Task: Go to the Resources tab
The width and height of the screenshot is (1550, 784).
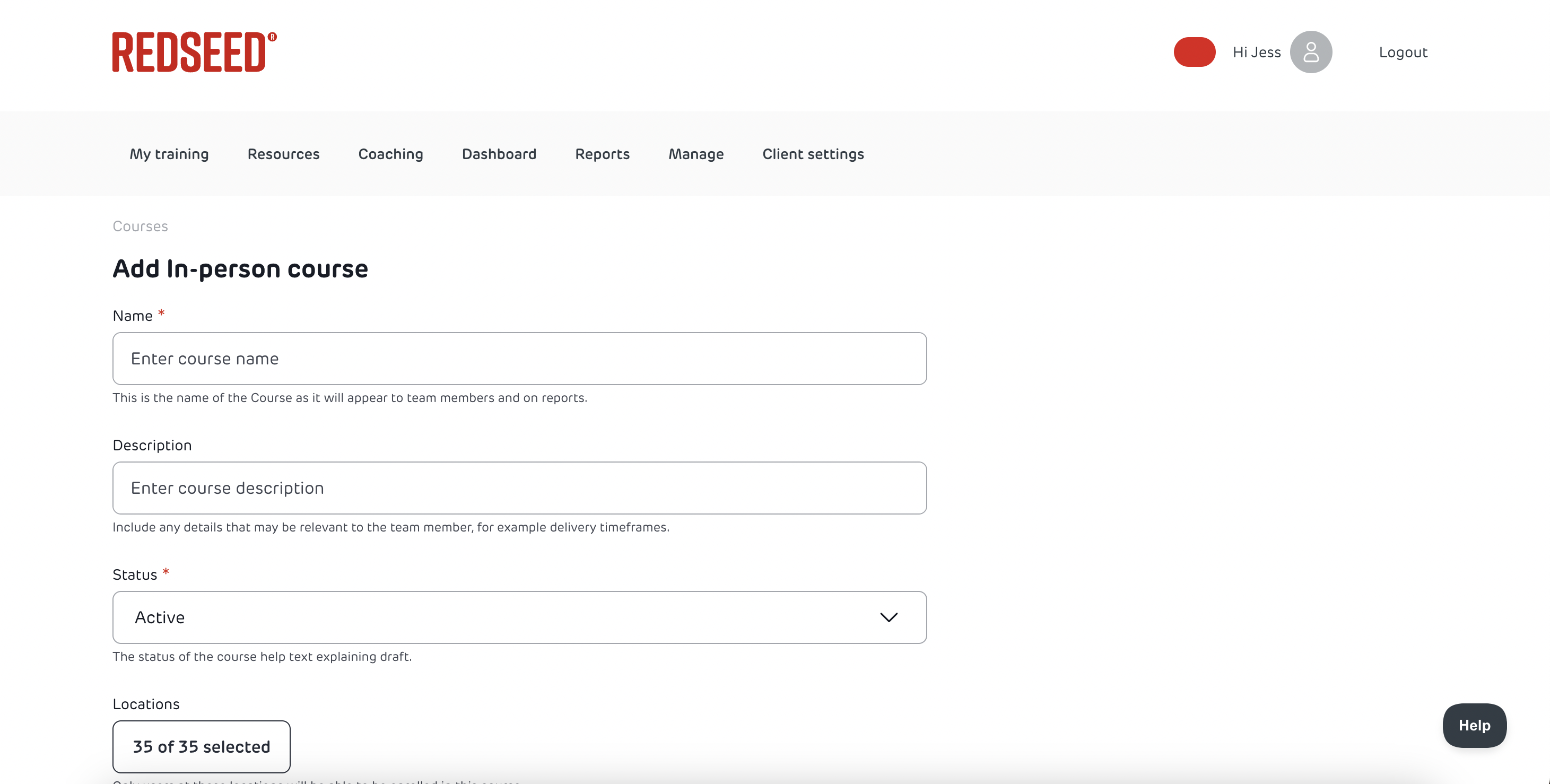Action: [283, 154]
